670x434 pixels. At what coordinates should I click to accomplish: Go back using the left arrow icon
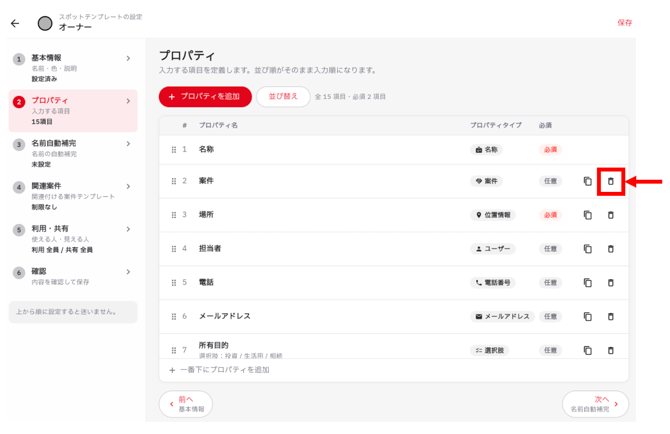click(15, 23)
